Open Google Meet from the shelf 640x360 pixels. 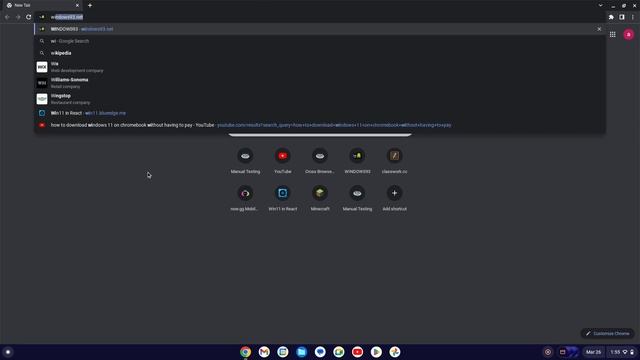pyautogui.click(x=339, y=352)
